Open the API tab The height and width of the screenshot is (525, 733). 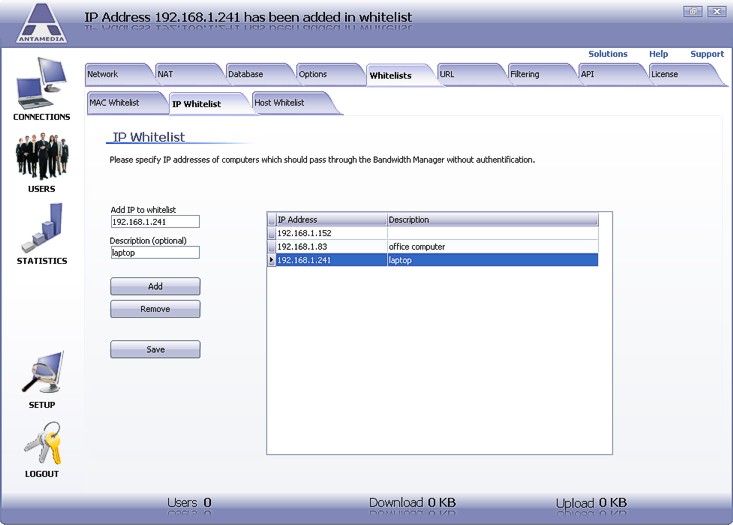point(613,74)
